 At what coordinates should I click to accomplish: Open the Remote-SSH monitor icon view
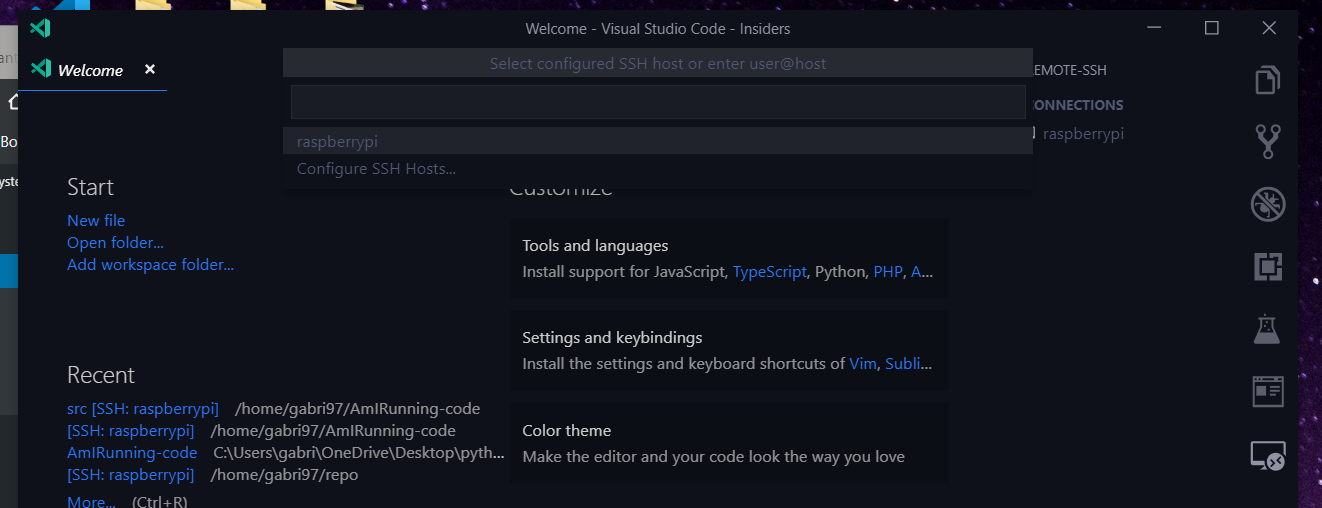1268,456
